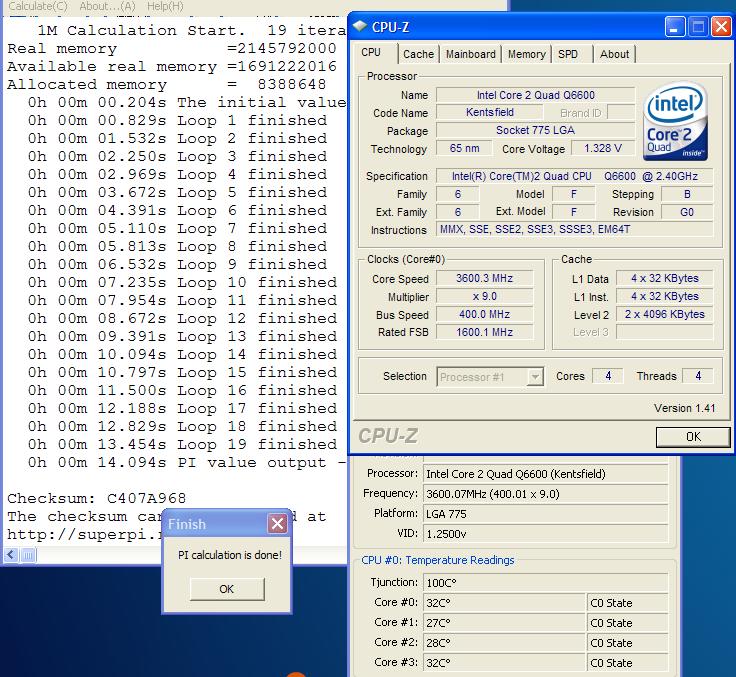
Task: Click the Real memory =2145792000 line
Action: [x=172, y=48]
